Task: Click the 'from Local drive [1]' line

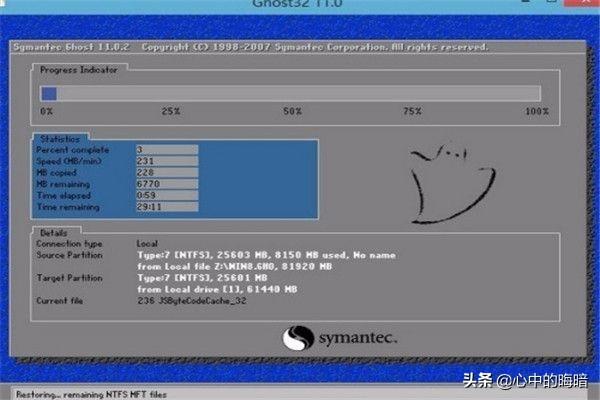Action: (x=217, y=289)
